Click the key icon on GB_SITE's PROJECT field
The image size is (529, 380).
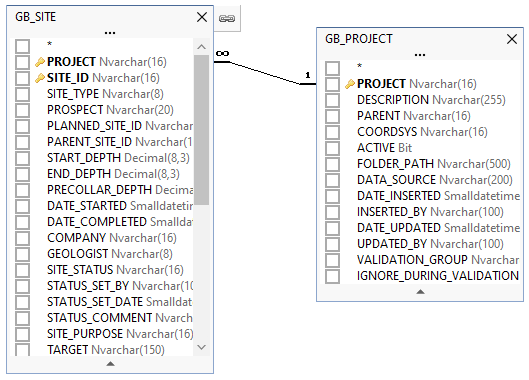coord(40,62)
